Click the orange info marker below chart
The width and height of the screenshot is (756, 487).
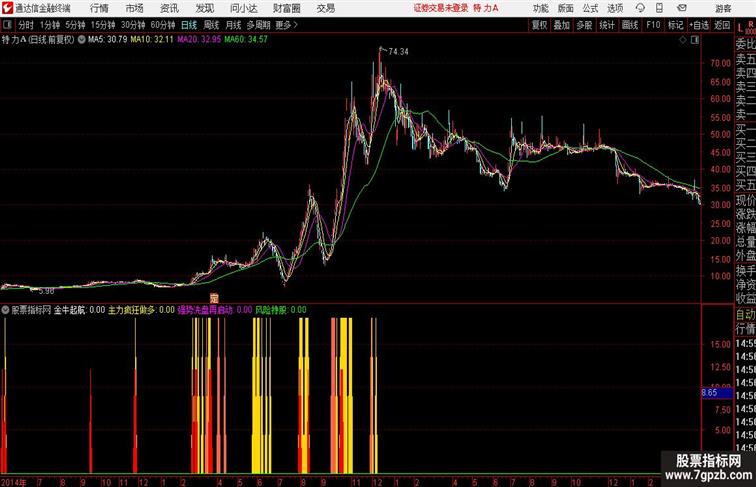click(x=214, y=298)
